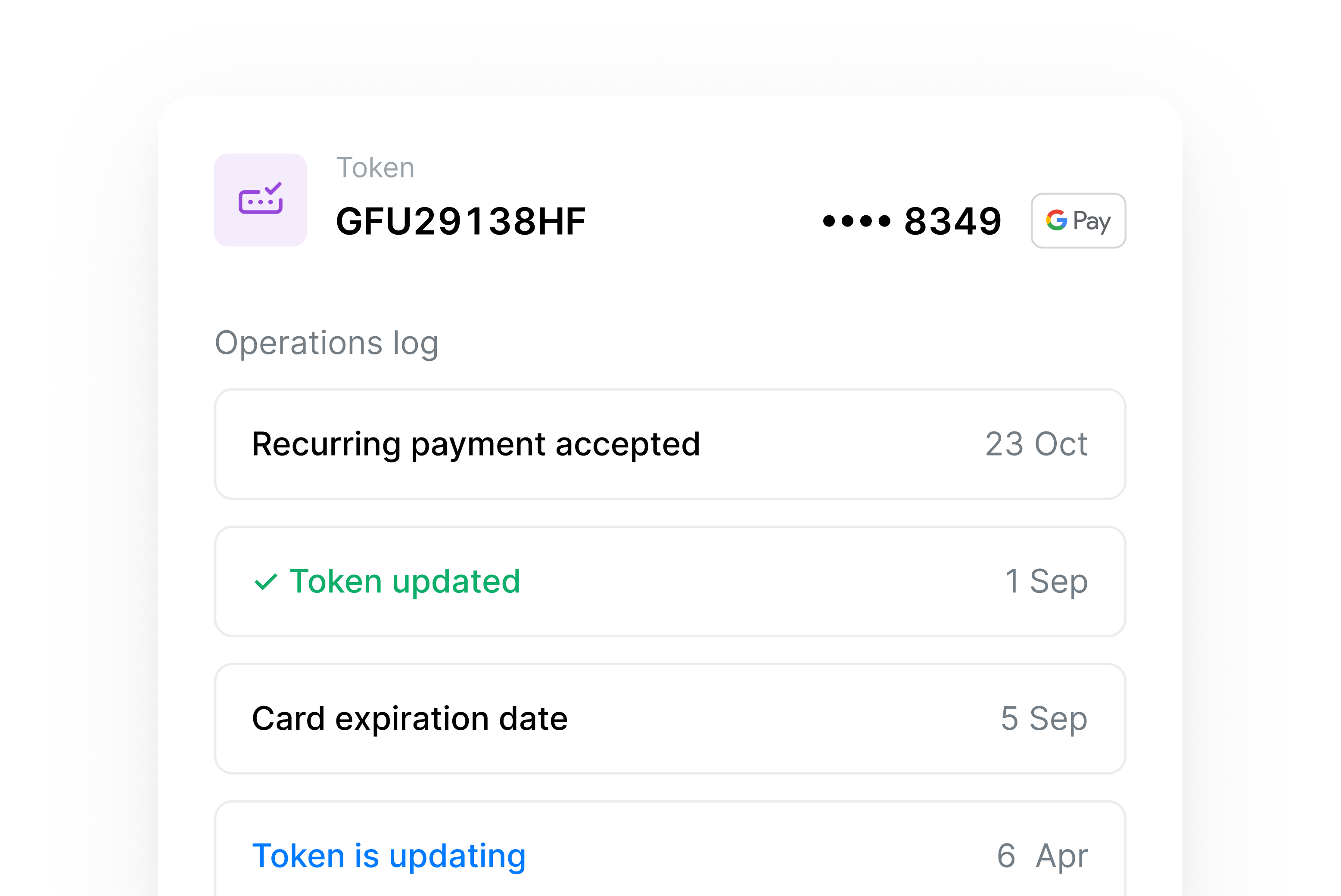
Task: Click the G logo inside the Pay badge
Action: point(1057,221)
